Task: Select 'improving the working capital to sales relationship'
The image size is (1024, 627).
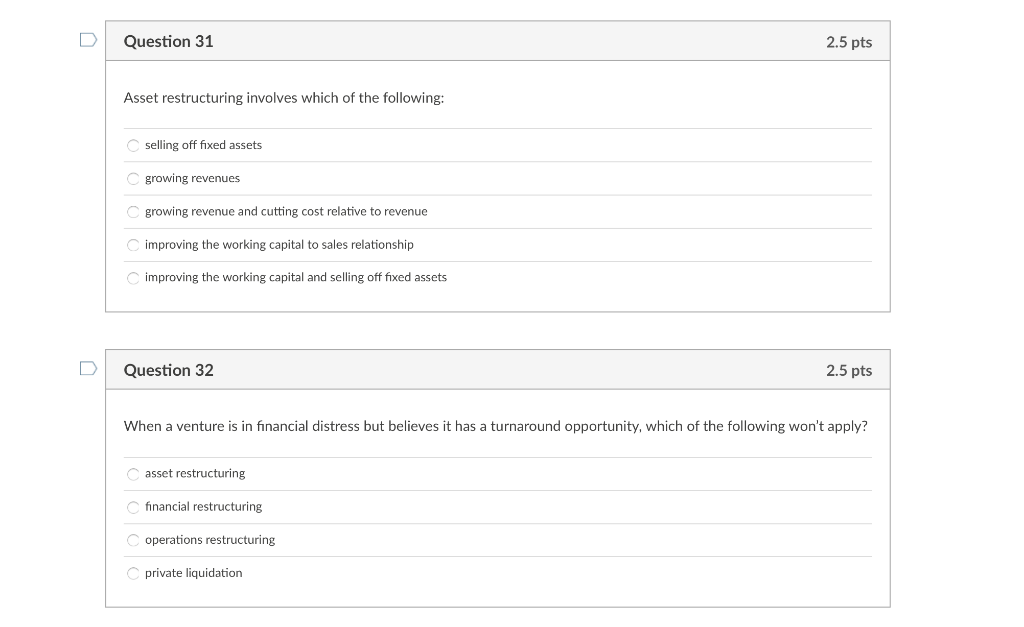Action: tap(133, 244)
